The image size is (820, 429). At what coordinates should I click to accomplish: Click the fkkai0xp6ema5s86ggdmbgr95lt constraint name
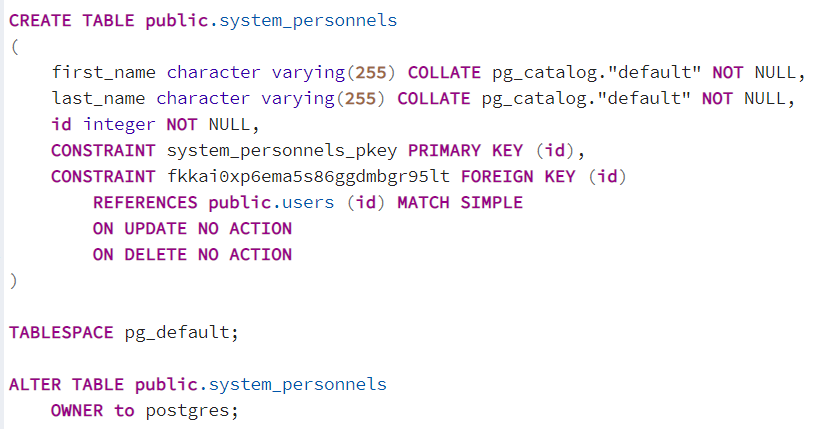point(308,177)
